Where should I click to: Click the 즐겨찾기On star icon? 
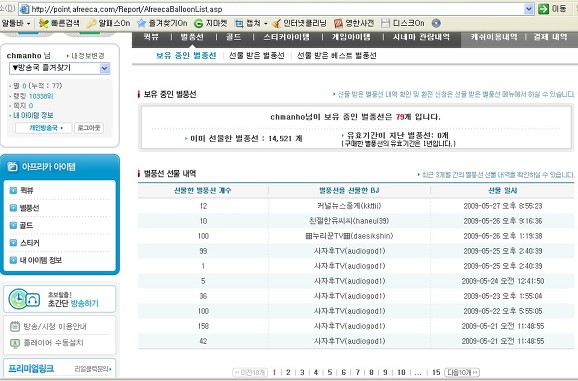[141, 24]
